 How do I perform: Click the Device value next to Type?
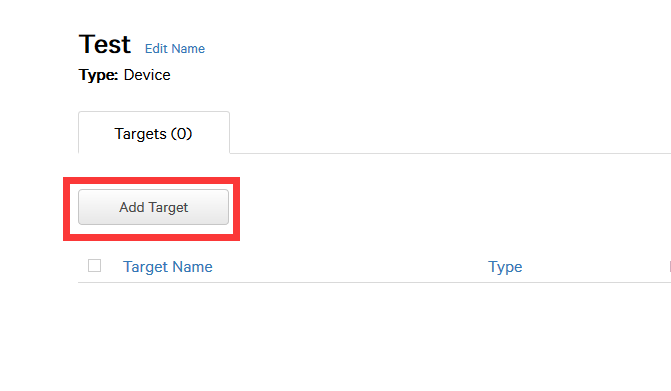[147, 75]
